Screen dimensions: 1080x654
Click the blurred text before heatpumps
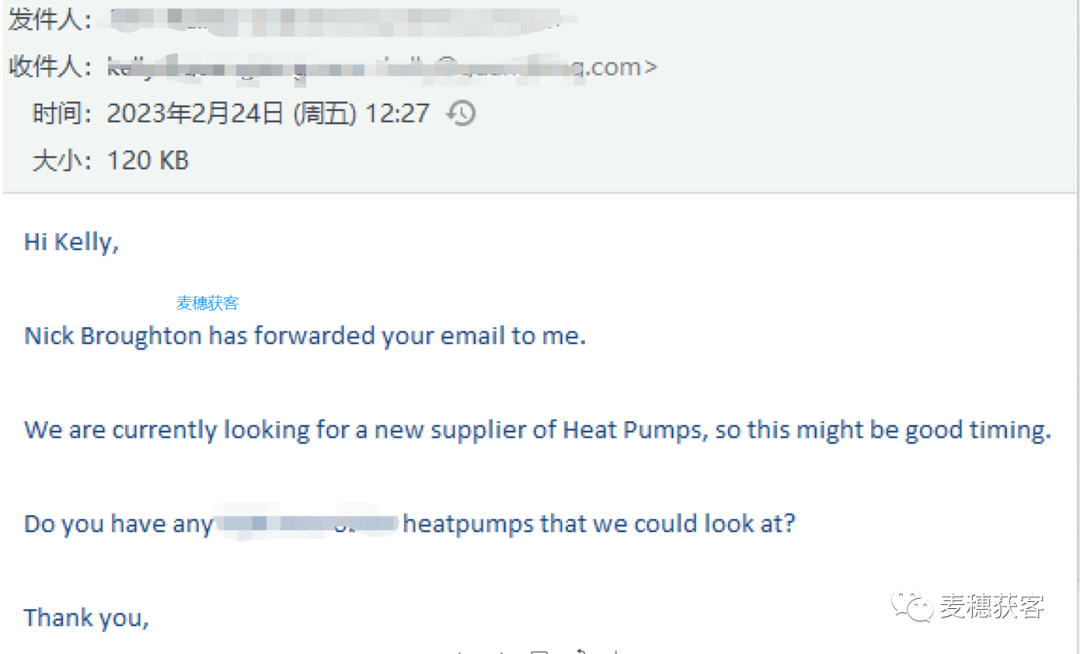tap(308, 524)
